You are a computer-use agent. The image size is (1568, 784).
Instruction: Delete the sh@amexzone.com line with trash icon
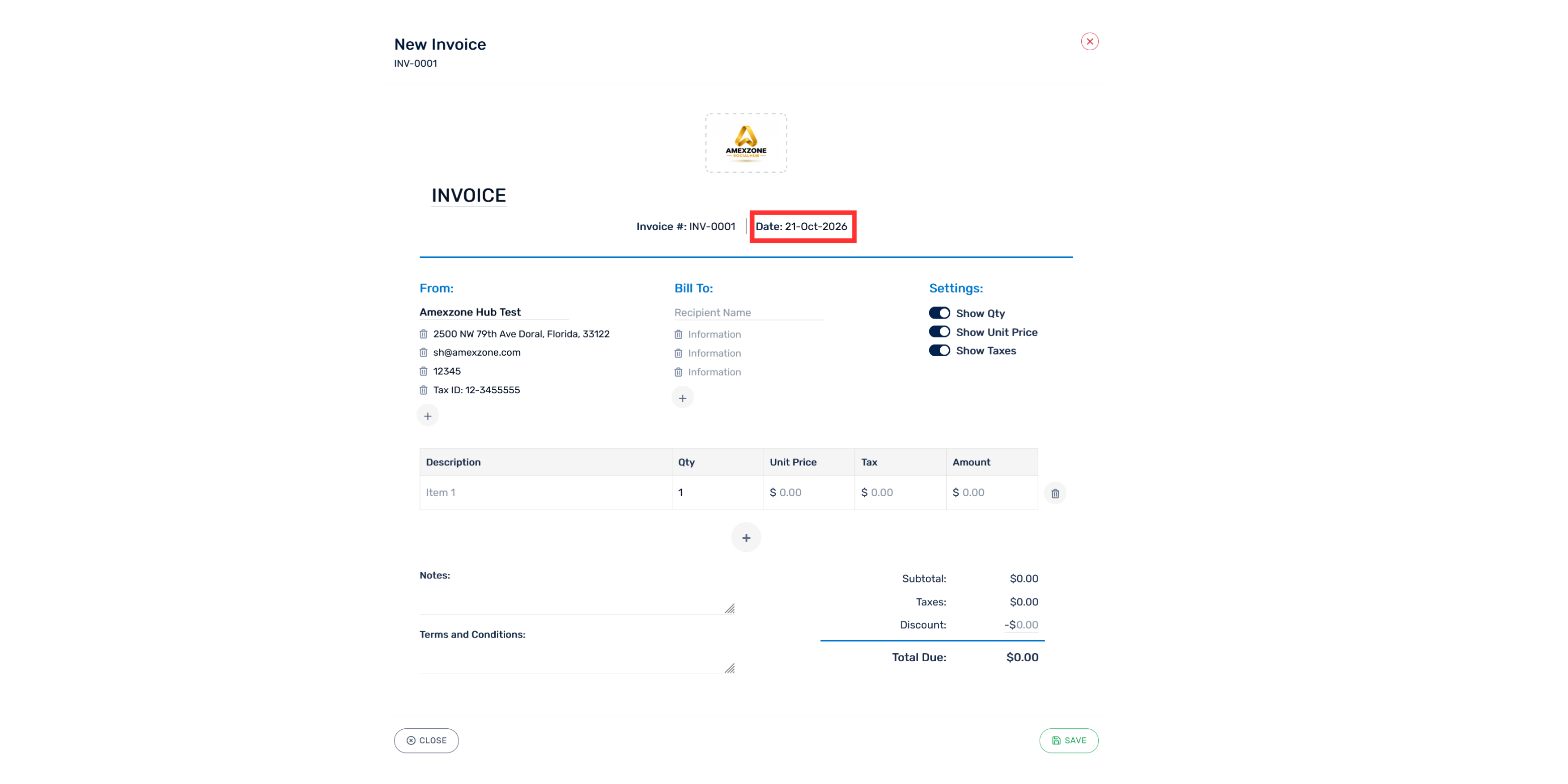(423, 353)
